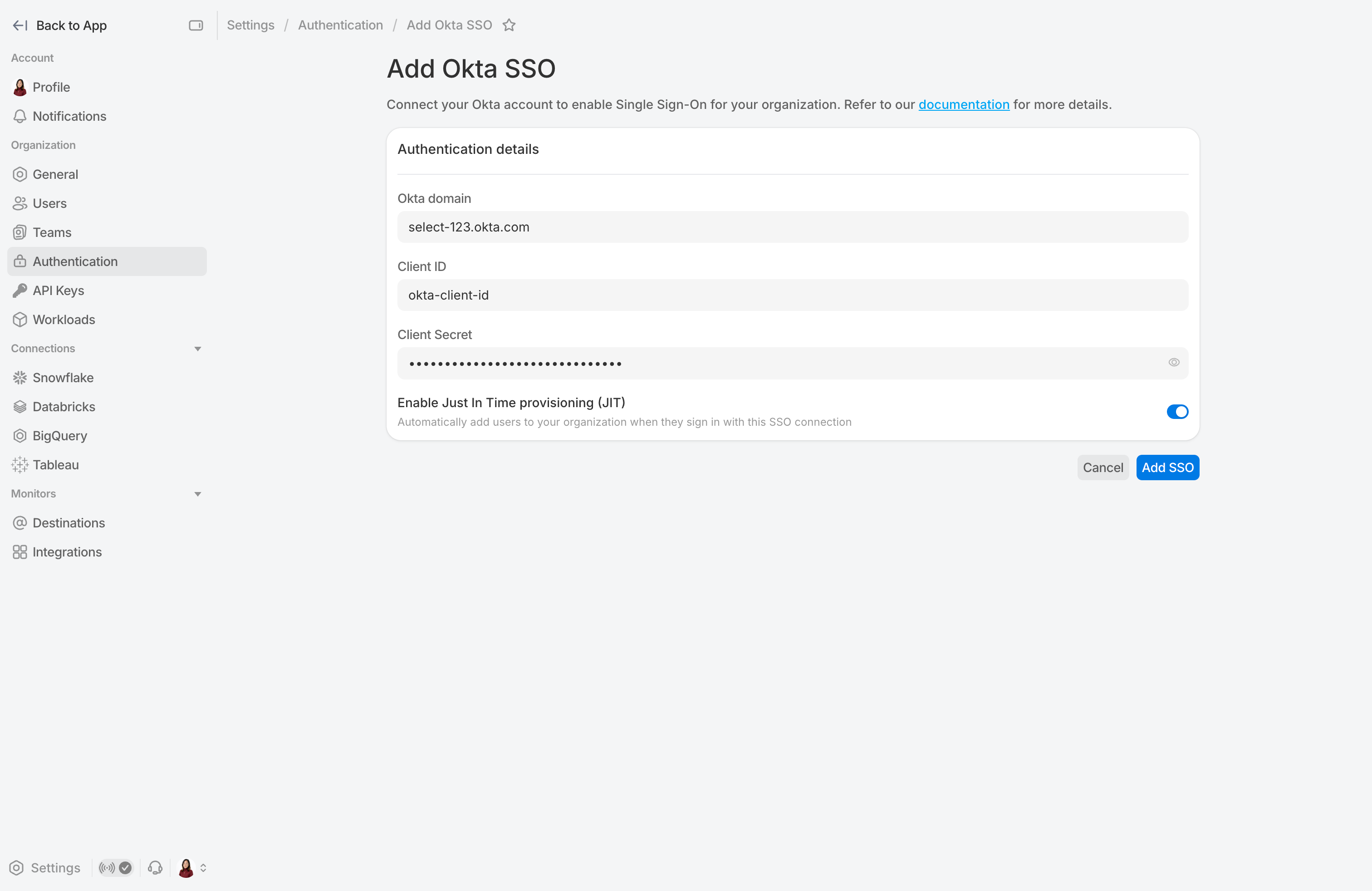1372x891 pixels.
Task: Click the Cancel button
Action: (x=1103, y=468)
